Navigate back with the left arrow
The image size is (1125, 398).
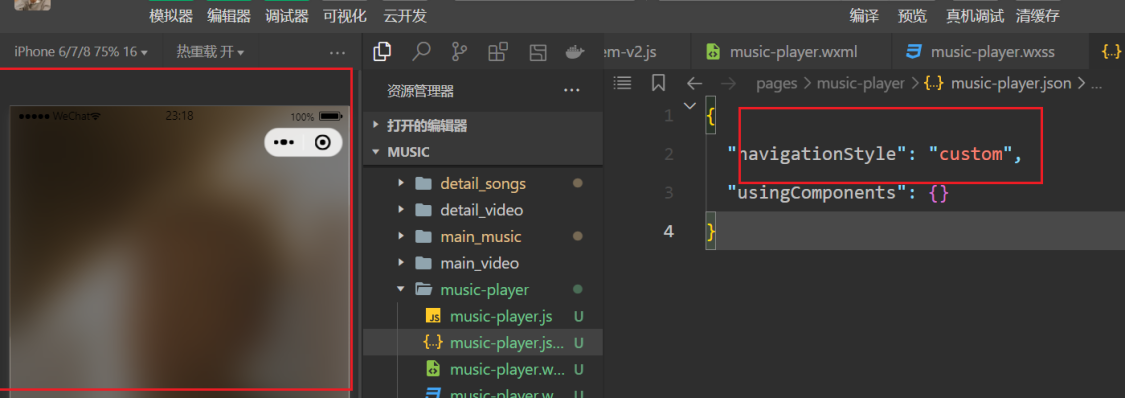[694, 83]
